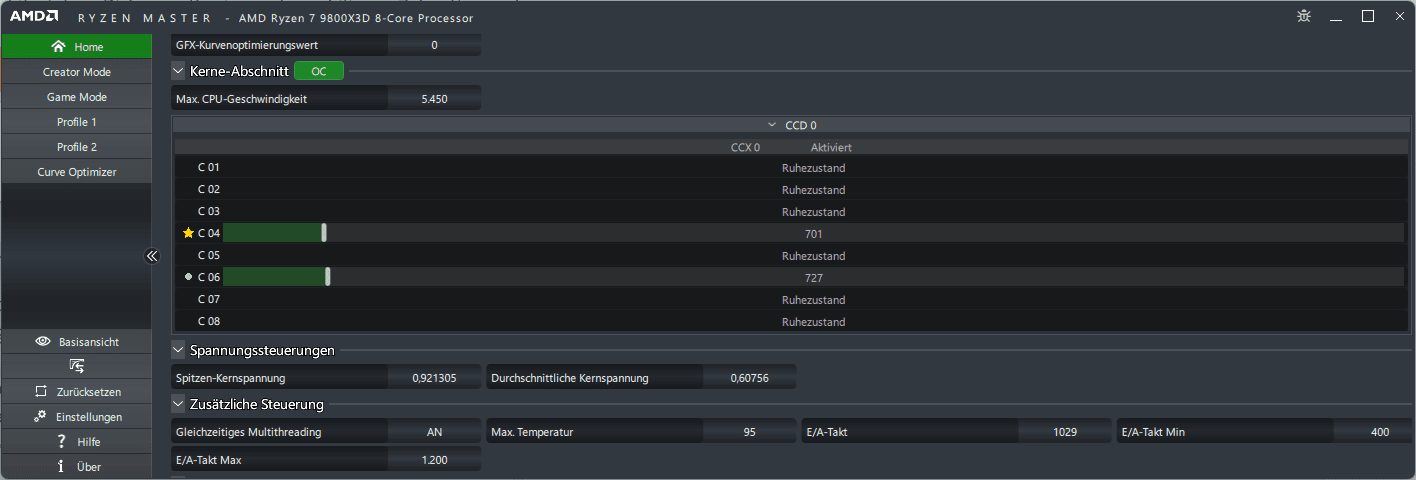The height and width of the screenshot is (480, 1416).
Task: Open Curve Optimizer page
Action: 76,172
